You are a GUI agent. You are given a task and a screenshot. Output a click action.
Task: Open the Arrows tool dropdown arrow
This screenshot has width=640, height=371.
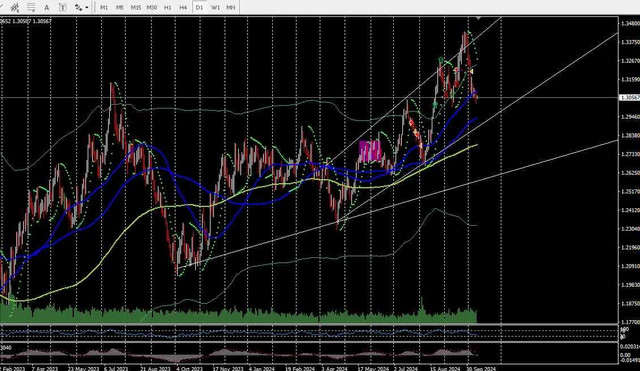tap(87, 8)
